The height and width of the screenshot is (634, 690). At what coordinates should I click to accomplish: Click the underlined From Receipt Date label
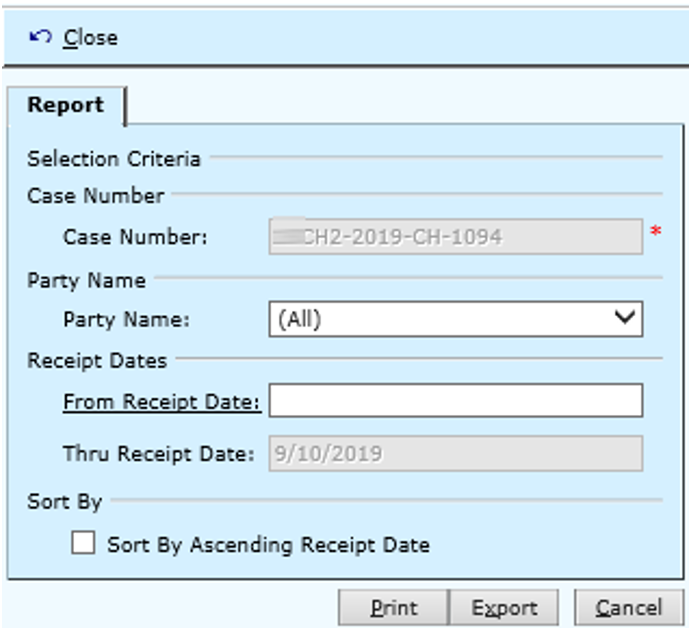pyautogui.click(x=161, y=401)
